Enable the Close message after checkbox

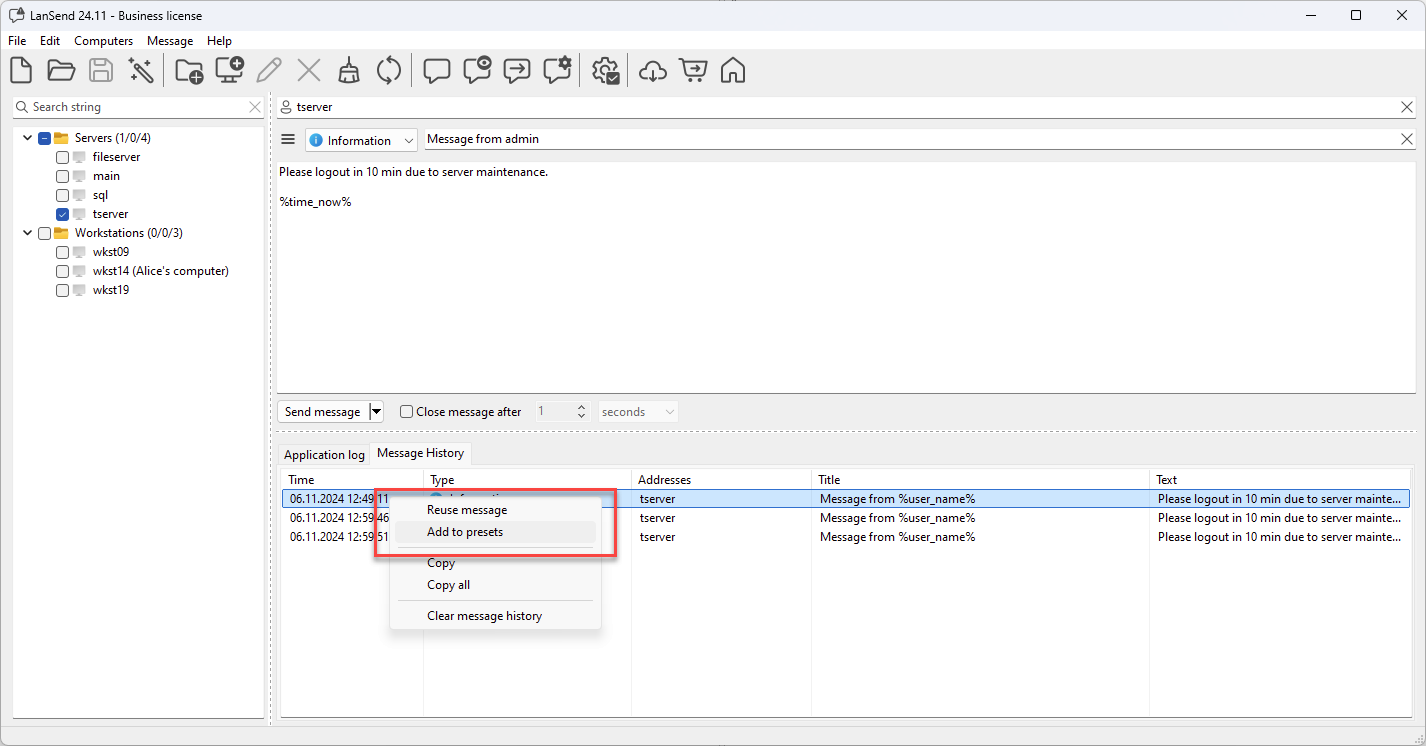406,411
